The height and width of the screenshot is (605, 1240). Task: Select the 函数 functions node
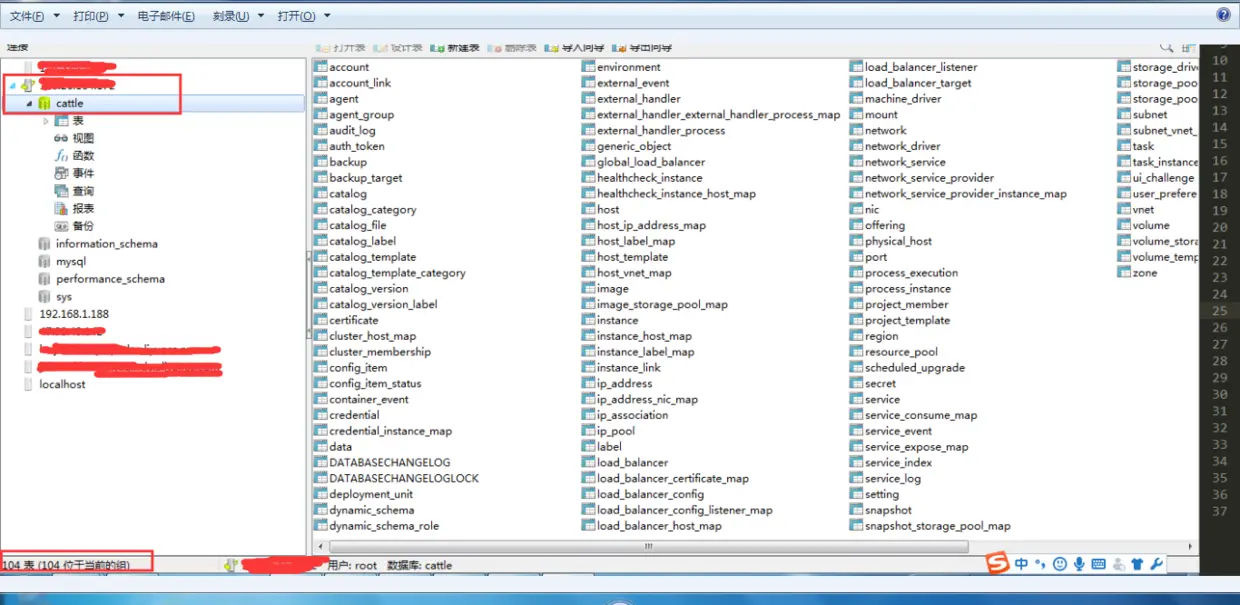[x=83, y=156]
